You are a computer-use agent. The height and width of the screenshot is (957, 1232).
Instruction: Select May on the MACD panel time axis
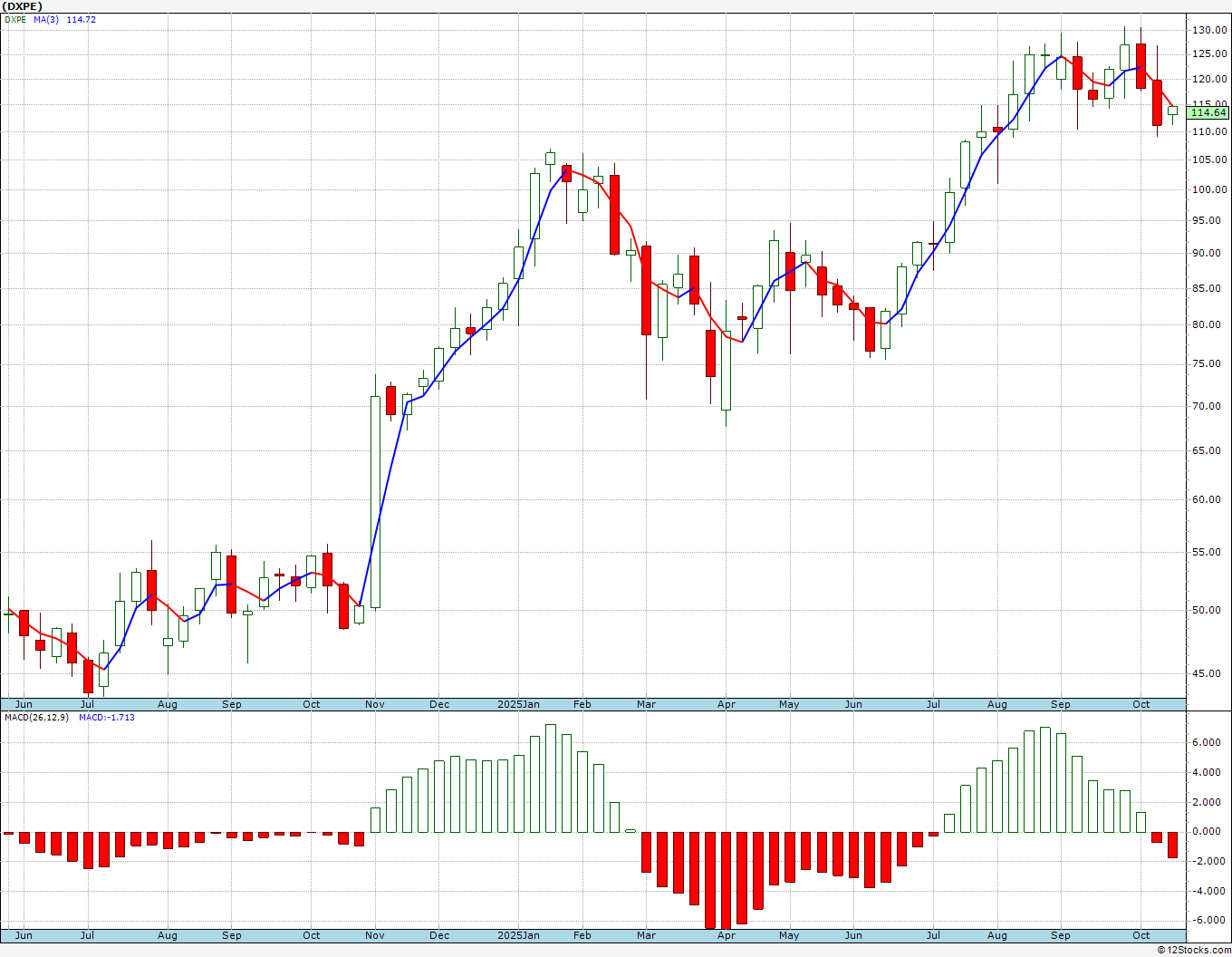click(789, 935)
